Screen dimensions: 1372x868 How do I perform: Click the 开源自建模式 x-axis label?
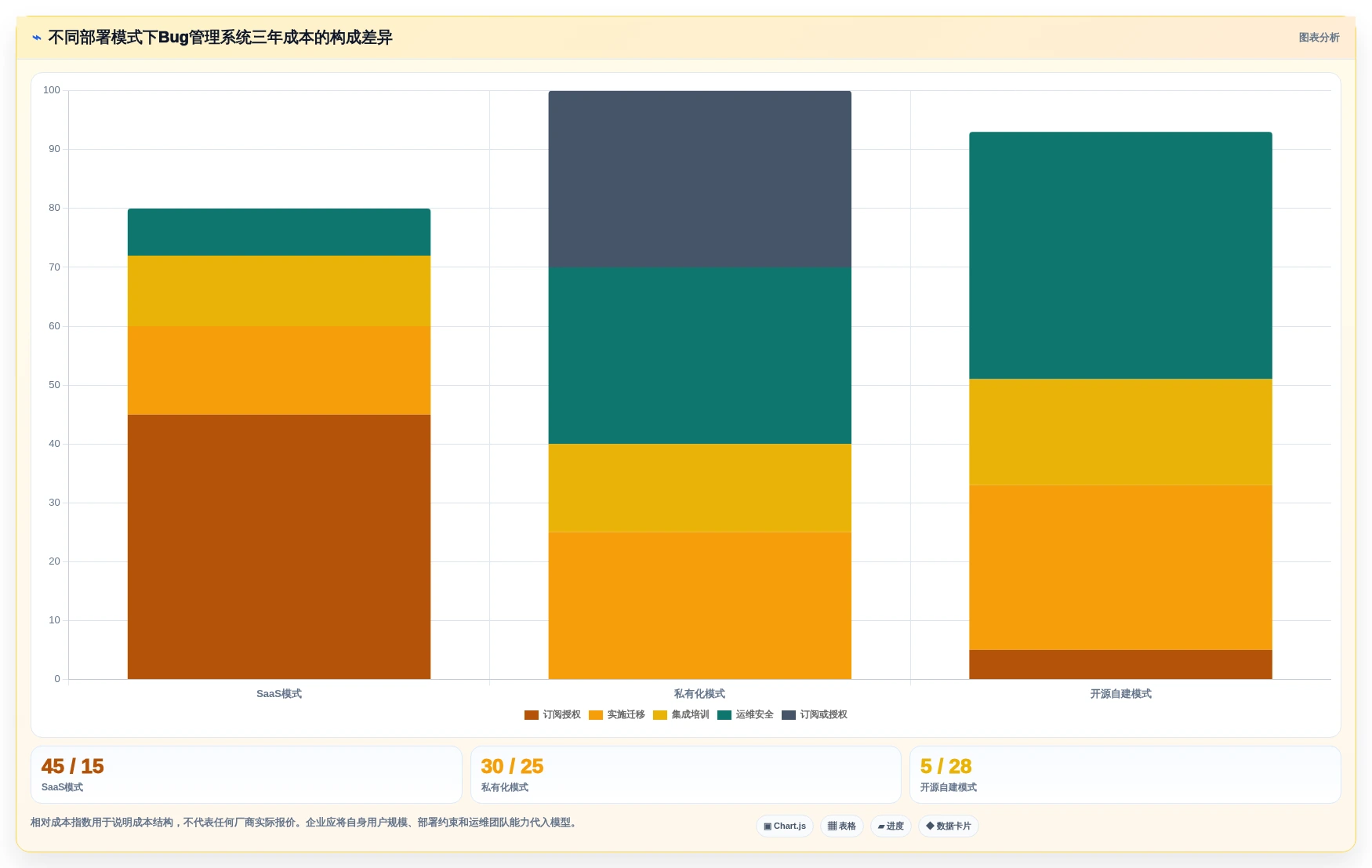(1120, 694)
